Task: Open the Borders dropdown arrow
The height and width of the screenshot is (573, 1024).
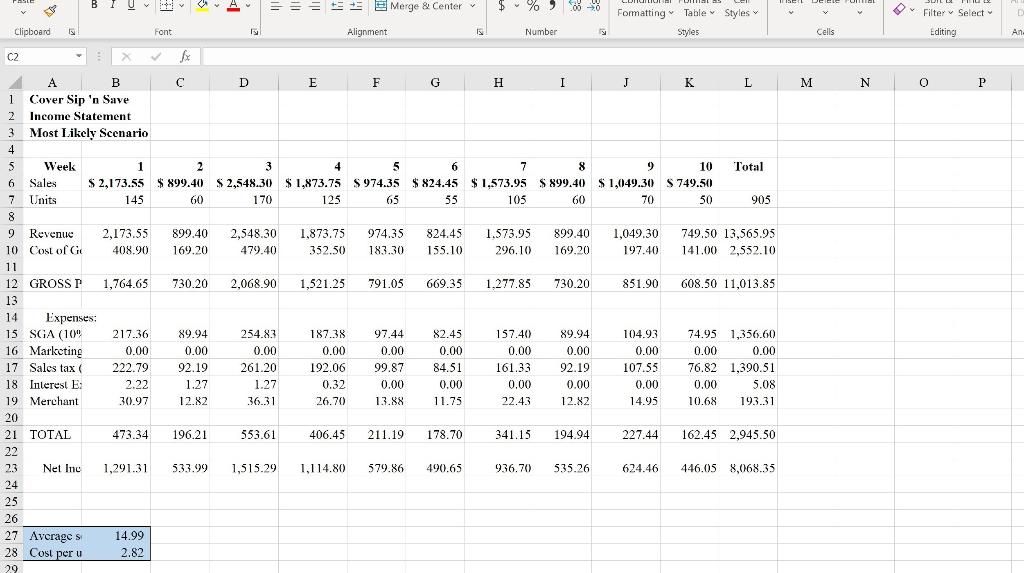Action: 182,6
